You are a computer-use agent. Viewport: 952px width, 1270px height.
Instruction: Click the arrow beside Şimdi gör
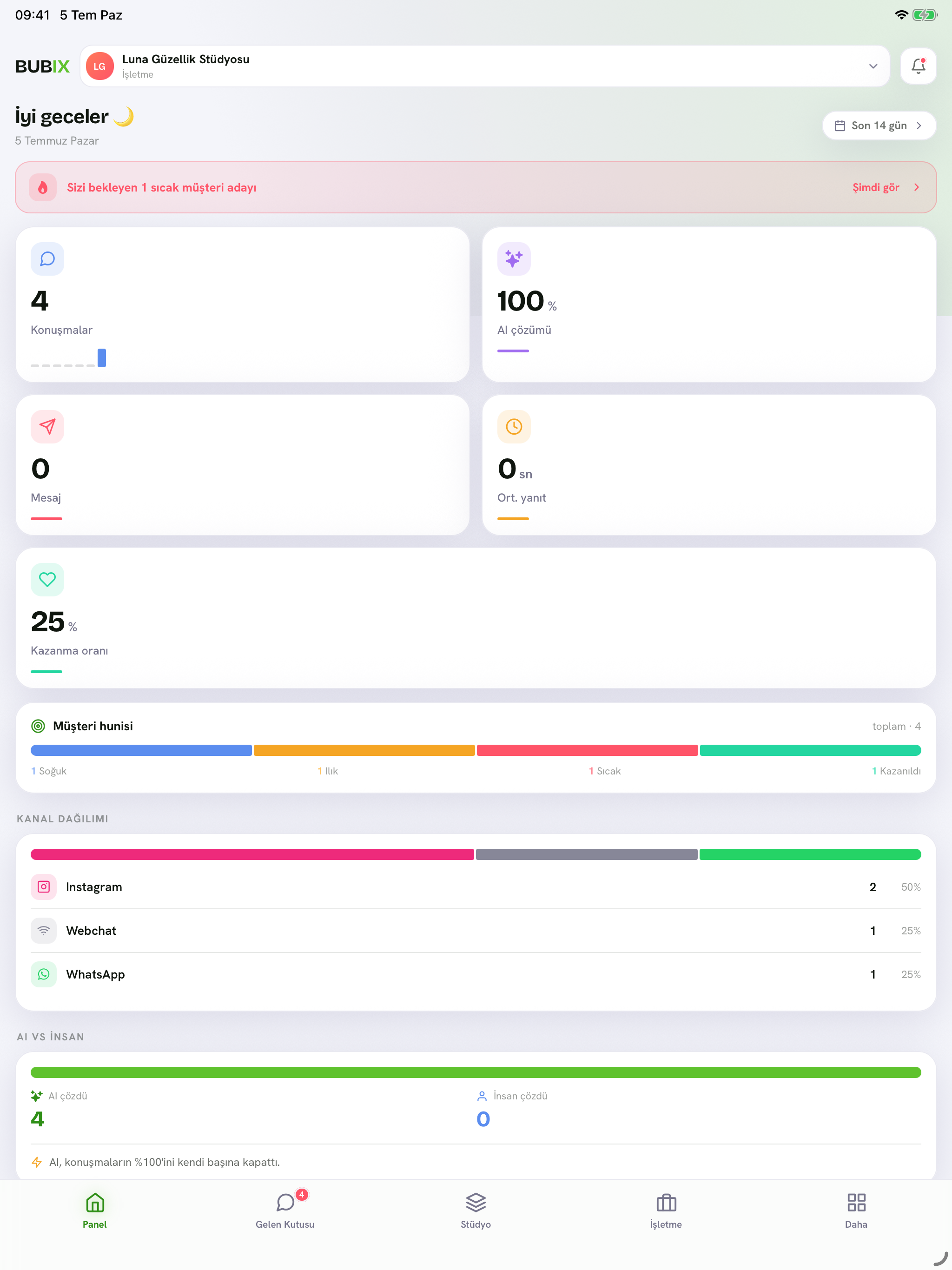[916, 187]
